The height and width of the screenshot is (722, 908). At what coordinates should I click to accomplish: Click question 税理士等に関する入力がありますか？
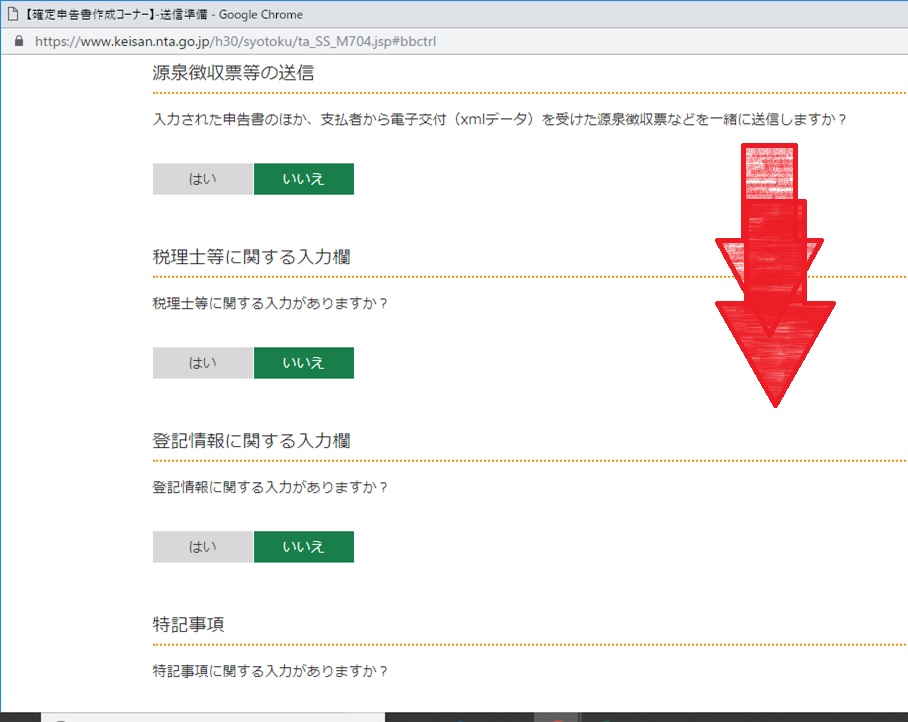point(270,303)
